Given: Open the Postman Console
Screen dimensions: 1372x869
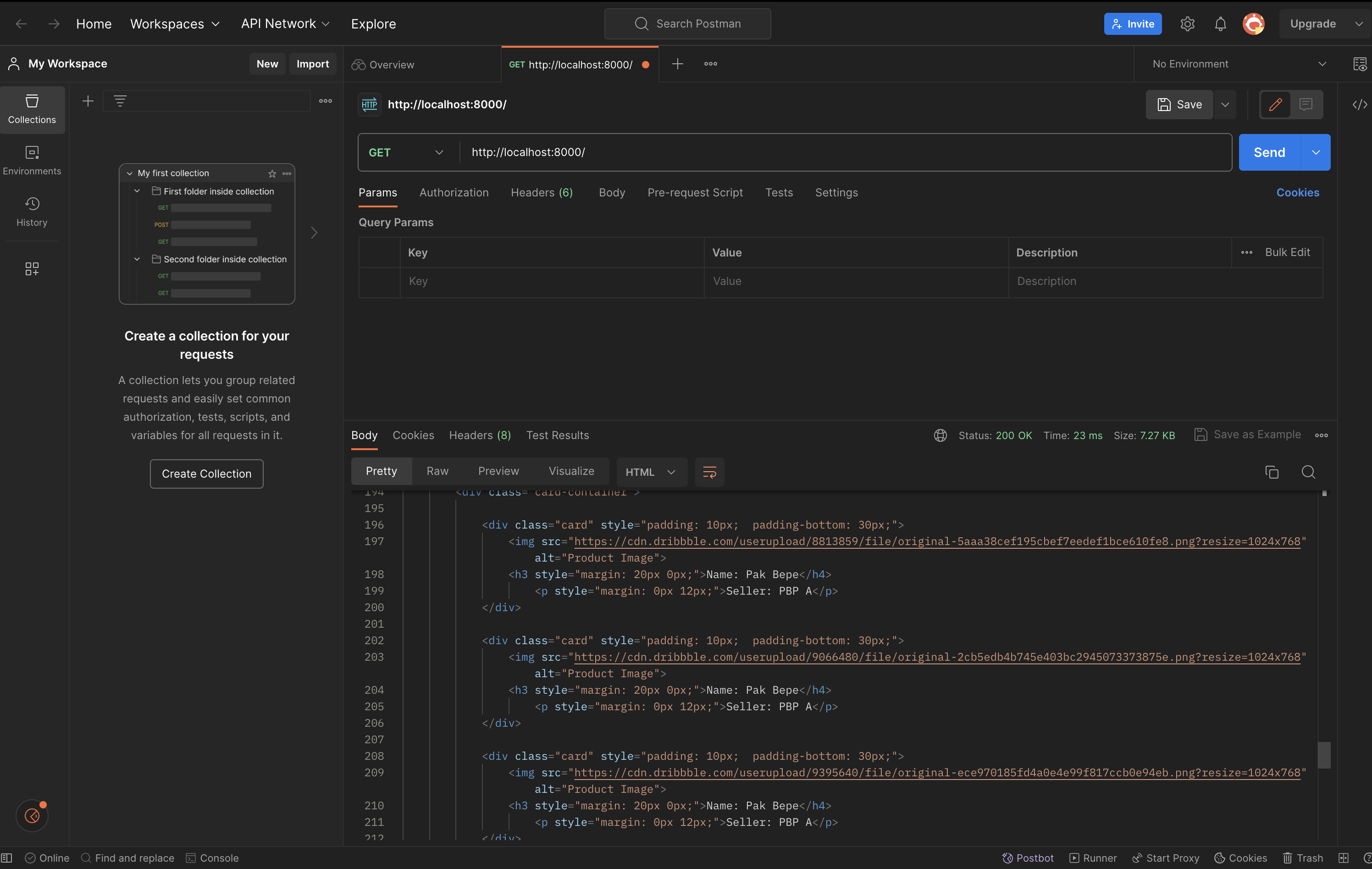Looking at the screenshot, I should coord(212,858).
